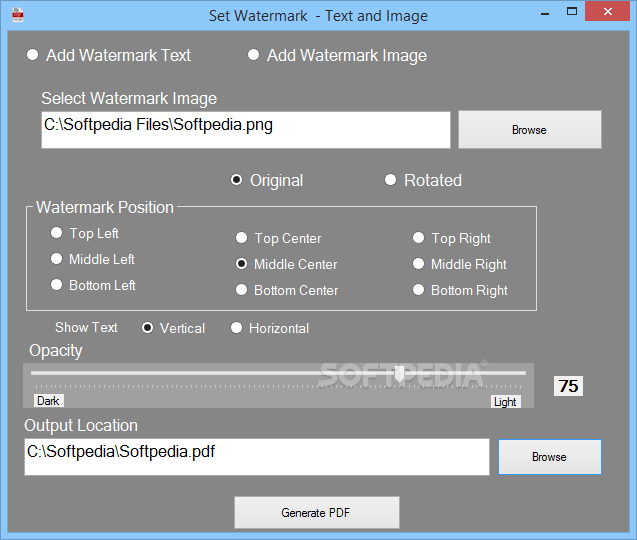Click the 'Show Text' label

point(87,327)
